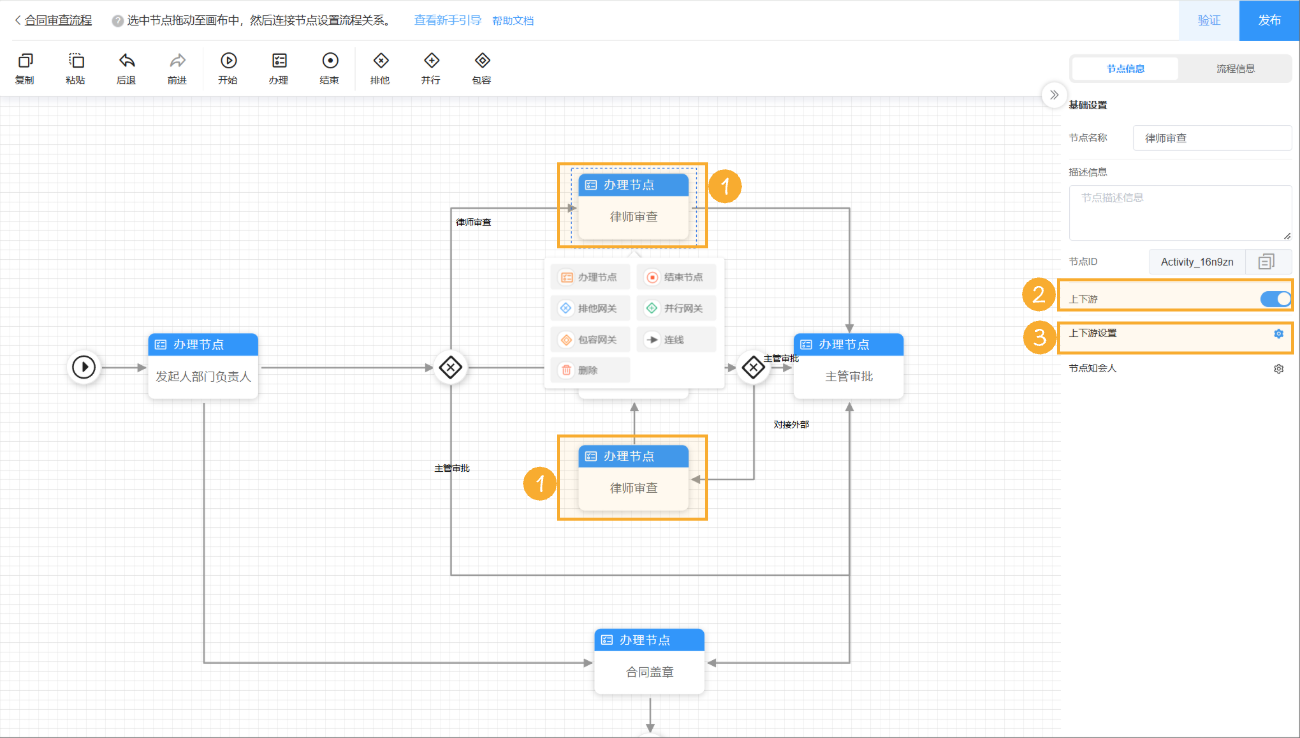Click the 发布 publish button

tap(1269, 20)
